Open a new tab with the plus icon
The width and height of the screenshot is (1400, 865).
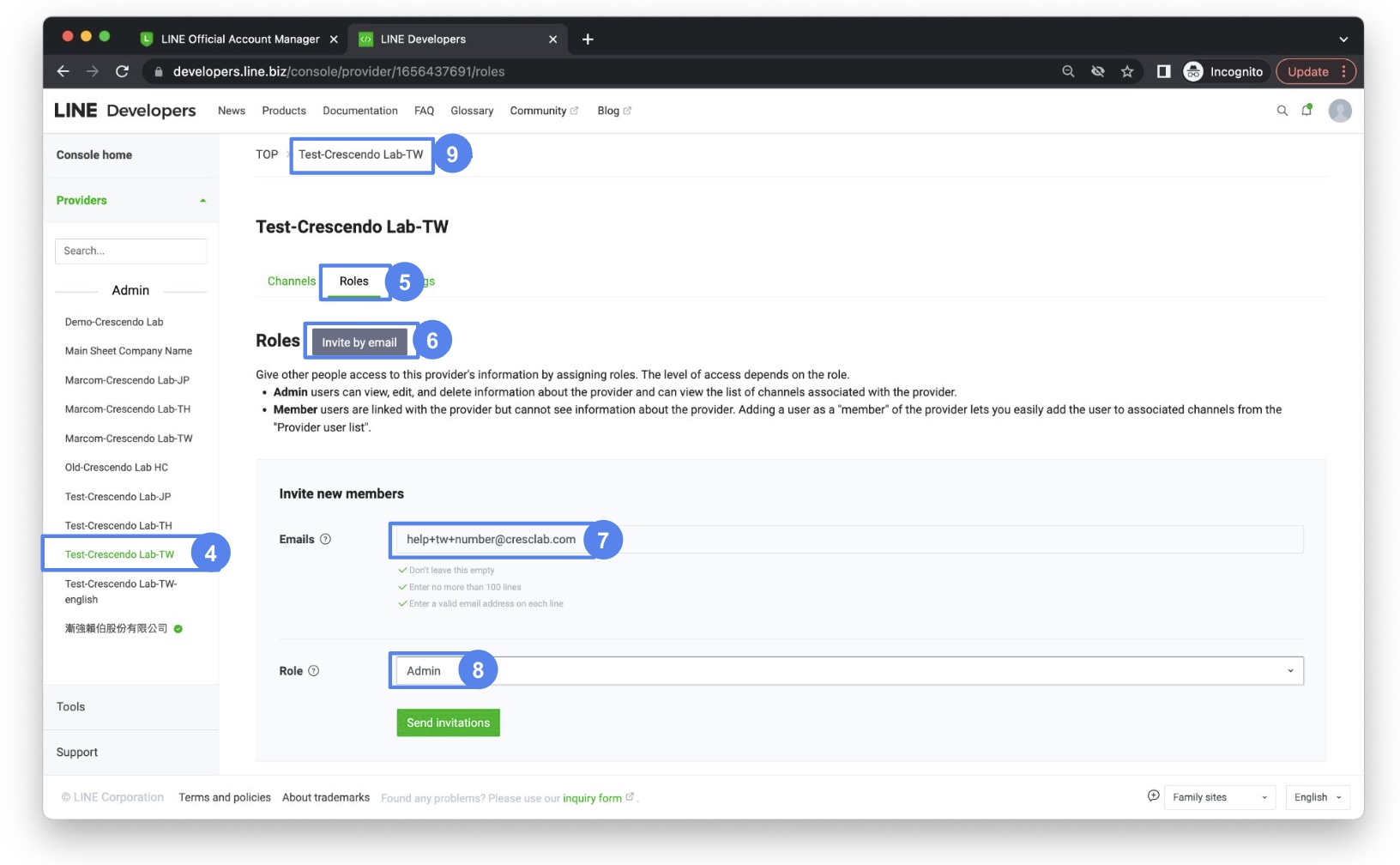click(588, 39)
